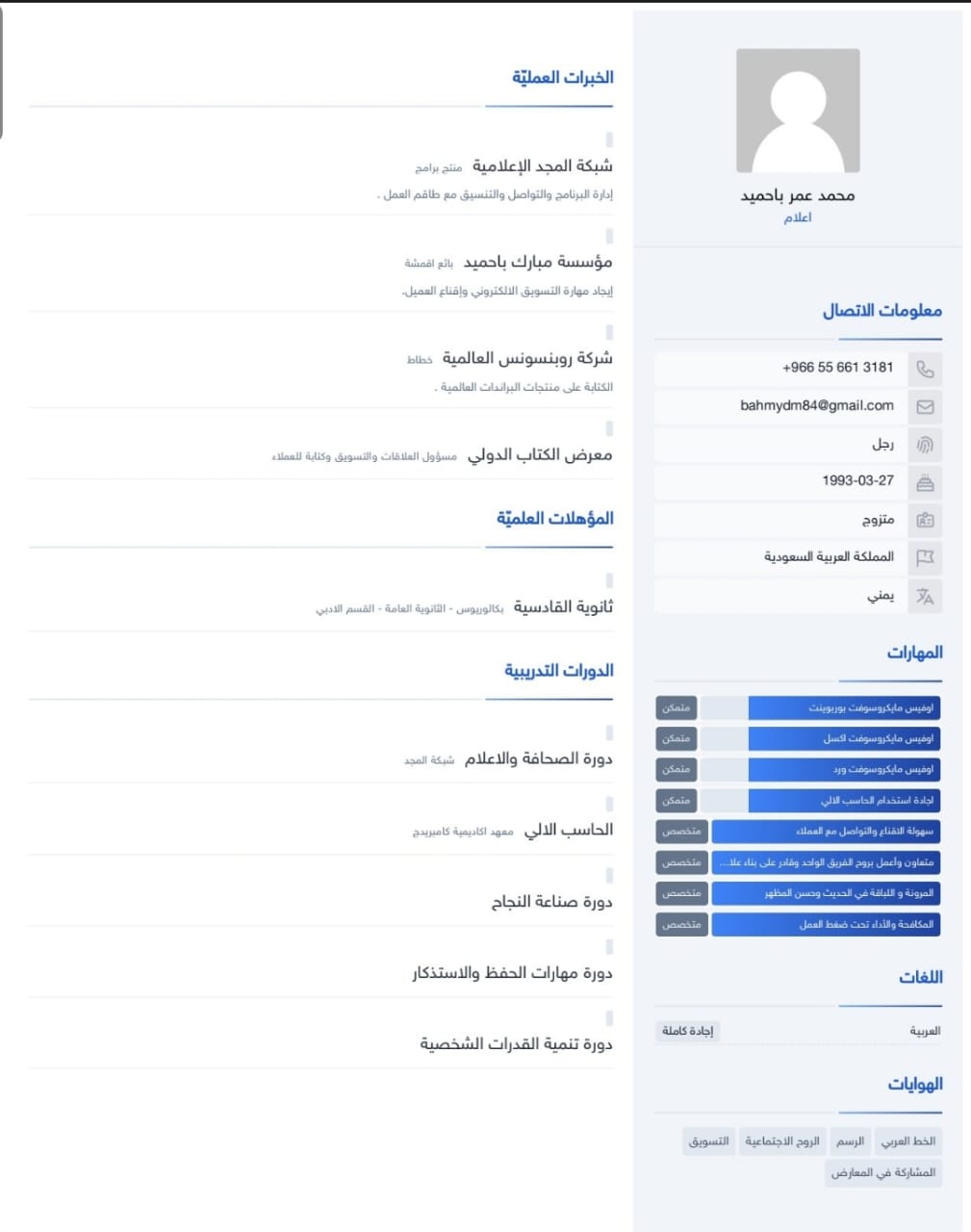Click the flag country icon

pyautogui.click(x=925, y=557)
